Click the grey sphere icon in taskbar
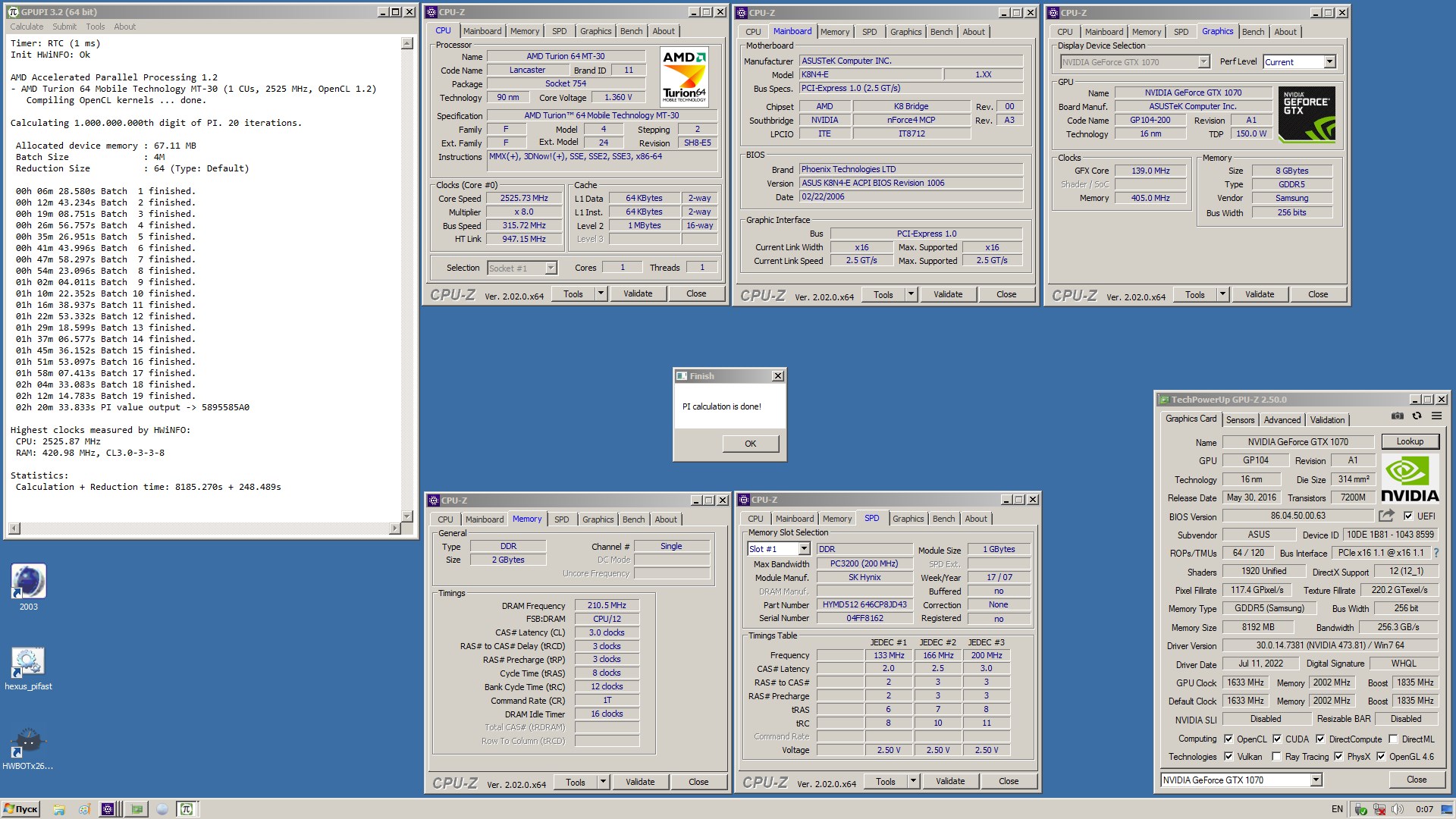Viewport: 1456px width, 819px height. pyautogui.click(x=162, y=809)
